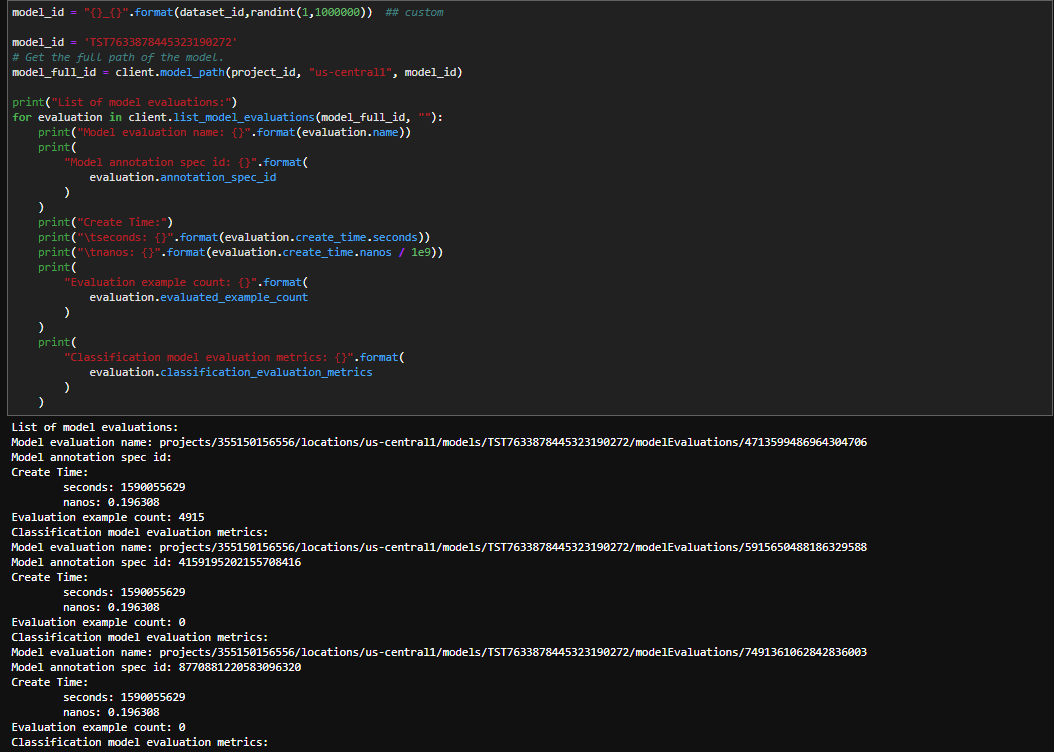Click the "Classification model evaluation metrics: {}" string in code
The image size is (1054, 752).
pyautogui.click(x=208, y=358)
